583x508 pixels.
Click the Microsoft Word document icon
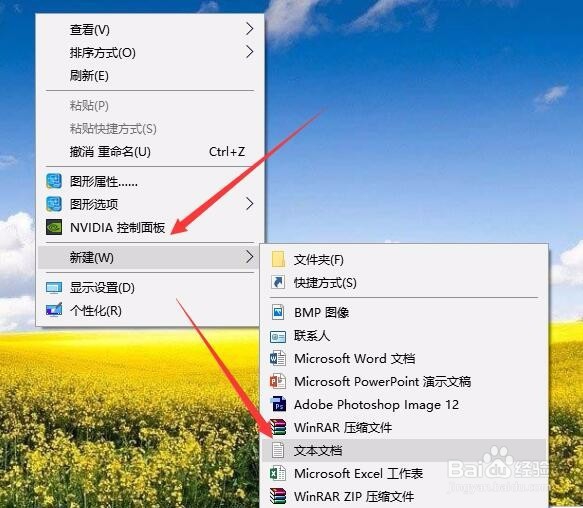click(278, 359)
